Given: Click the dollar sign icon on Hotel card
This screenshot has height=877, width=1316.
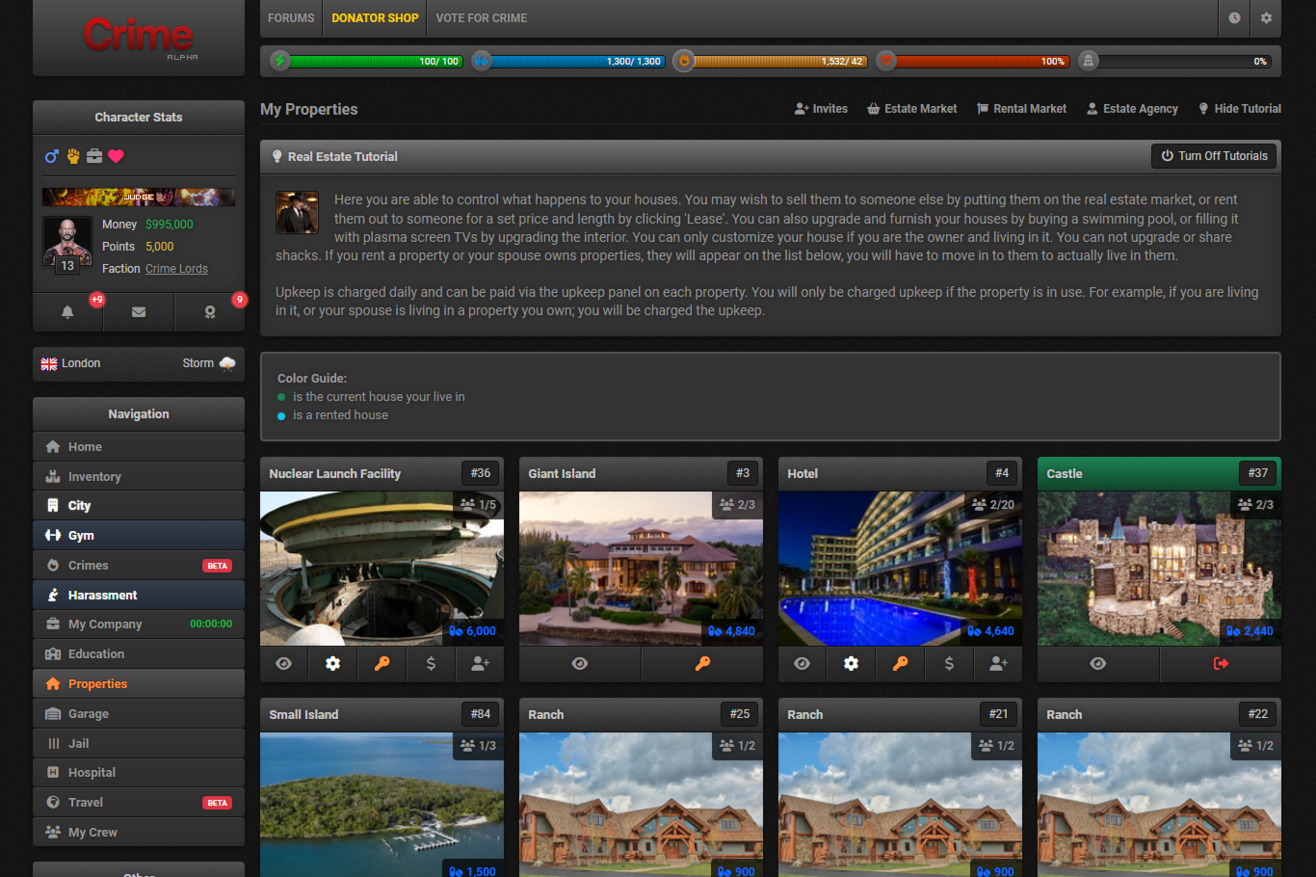Looking at the screenshot, I should 949,663.
